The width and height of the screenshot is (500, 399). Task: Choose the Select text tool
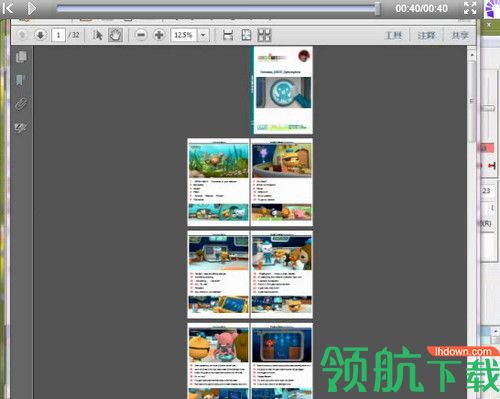coord(97,35)
